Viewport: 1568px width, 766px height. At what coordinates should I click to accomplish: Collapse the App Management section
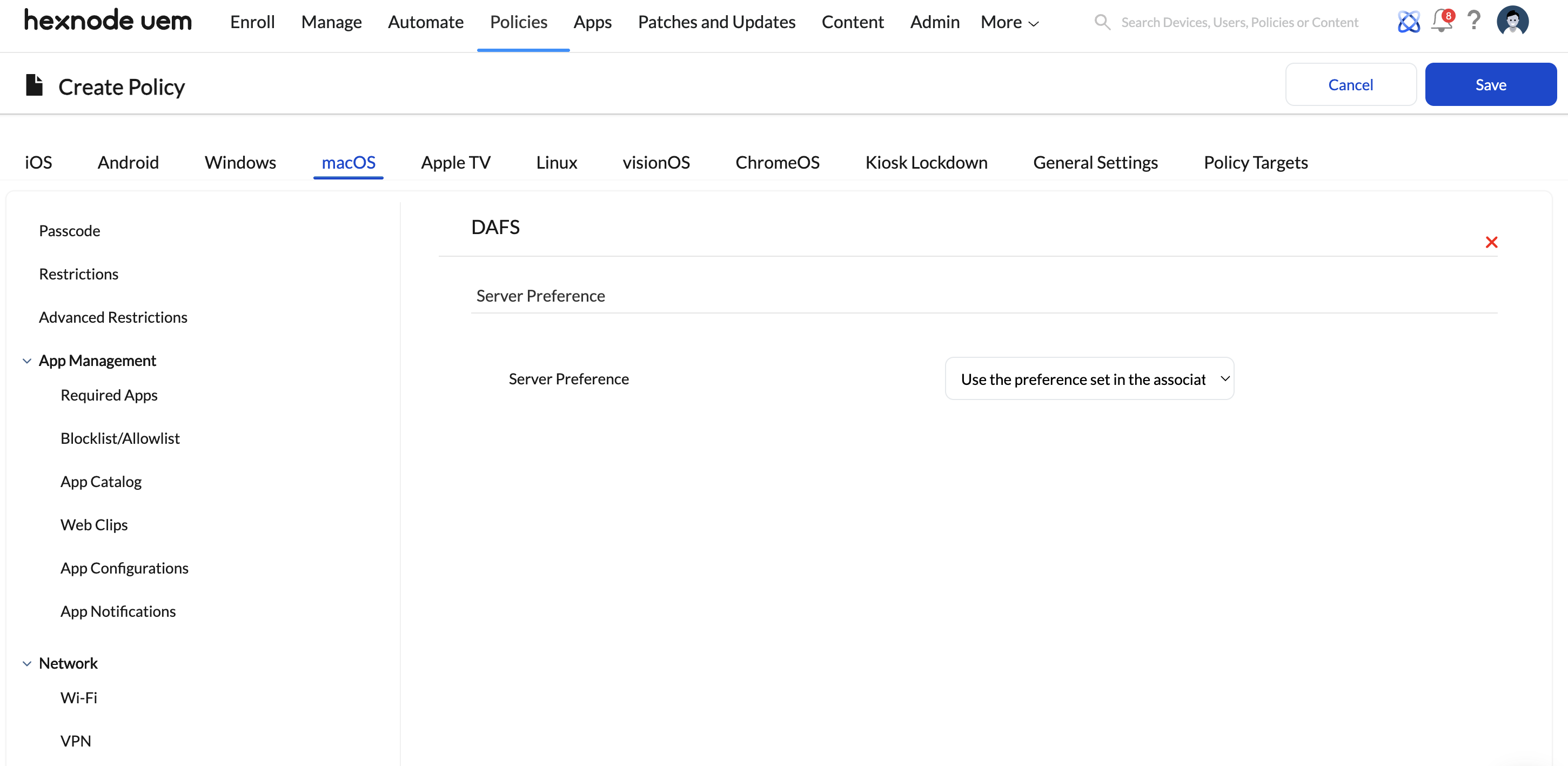pos(27,361)
